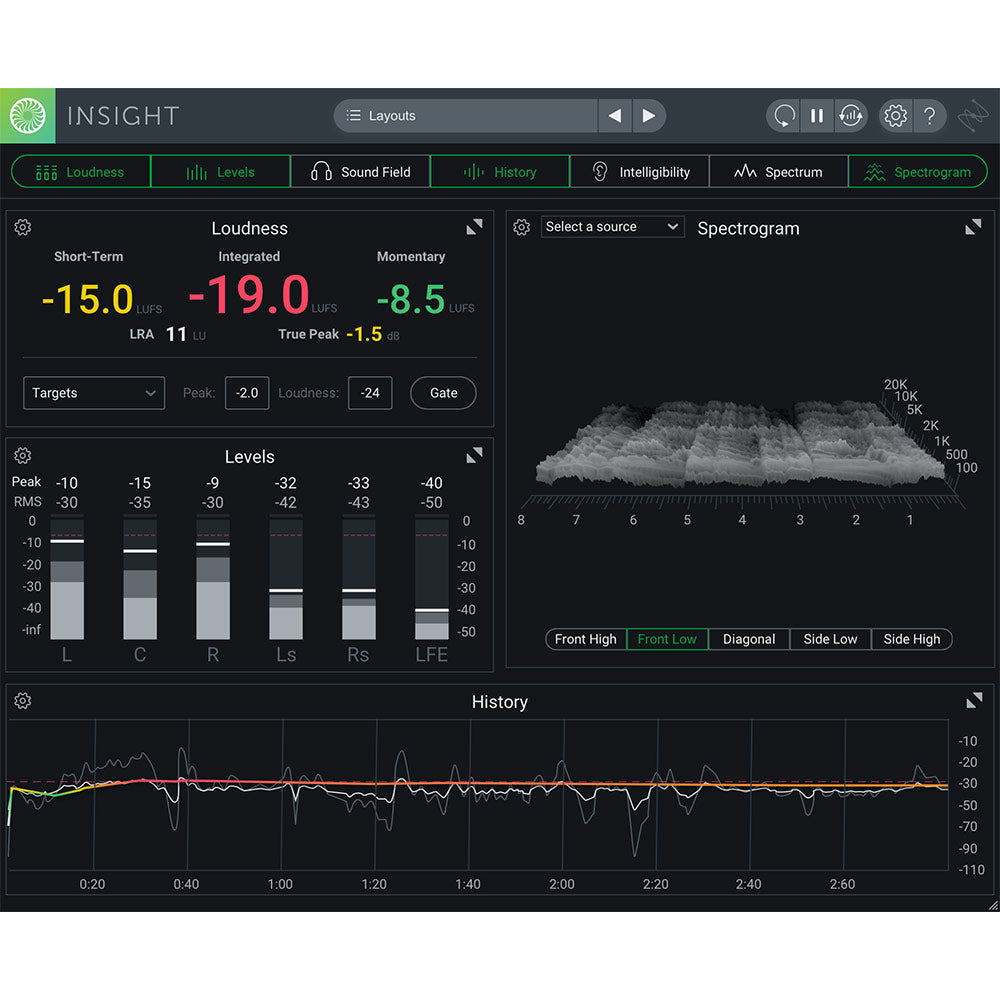Open Insight settings via the gear icon
Image resolution: width=1000 pixels, height=1000 pixels.
click(x=896, y=116)
